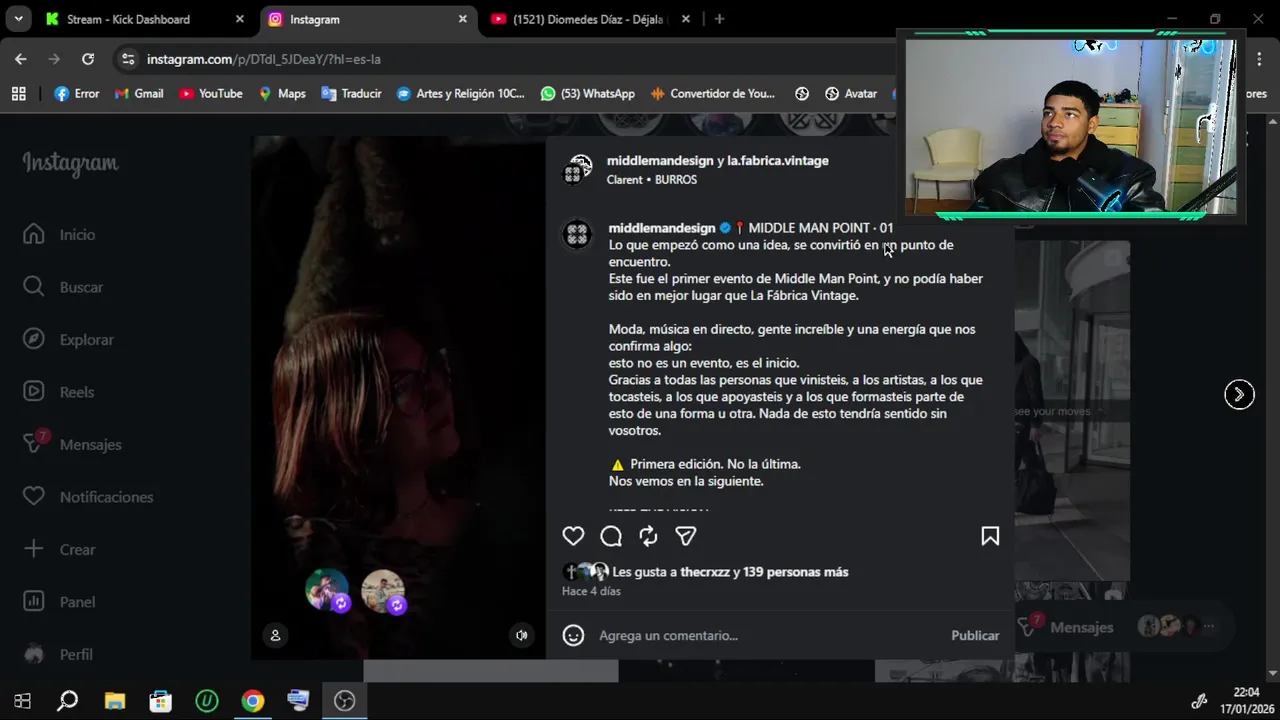Screen dimensions: 1280x720
Task: Open the (53) WhatsApp bookmark
Action: tap(588, 94)
